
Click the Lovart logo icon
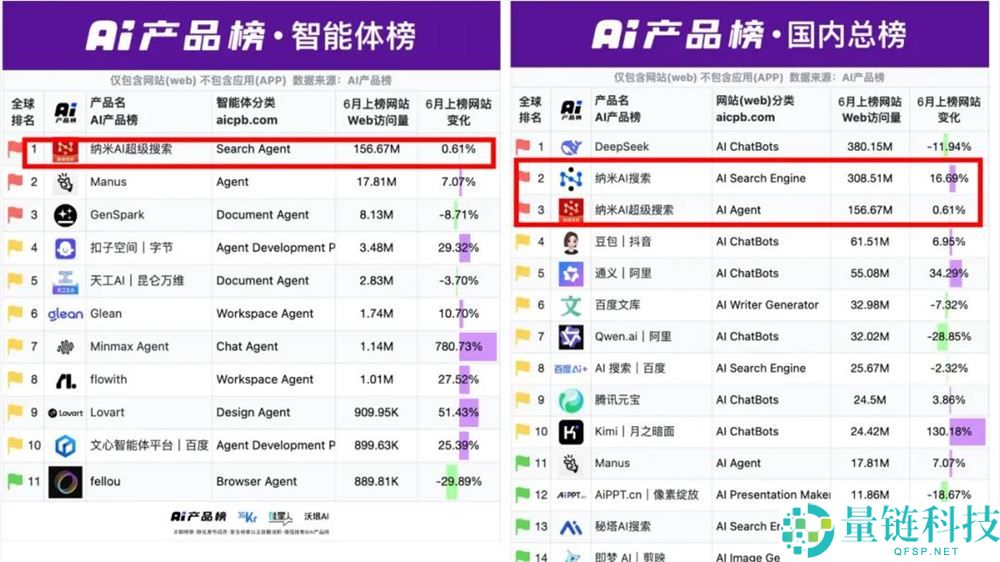tap(66, 413)
